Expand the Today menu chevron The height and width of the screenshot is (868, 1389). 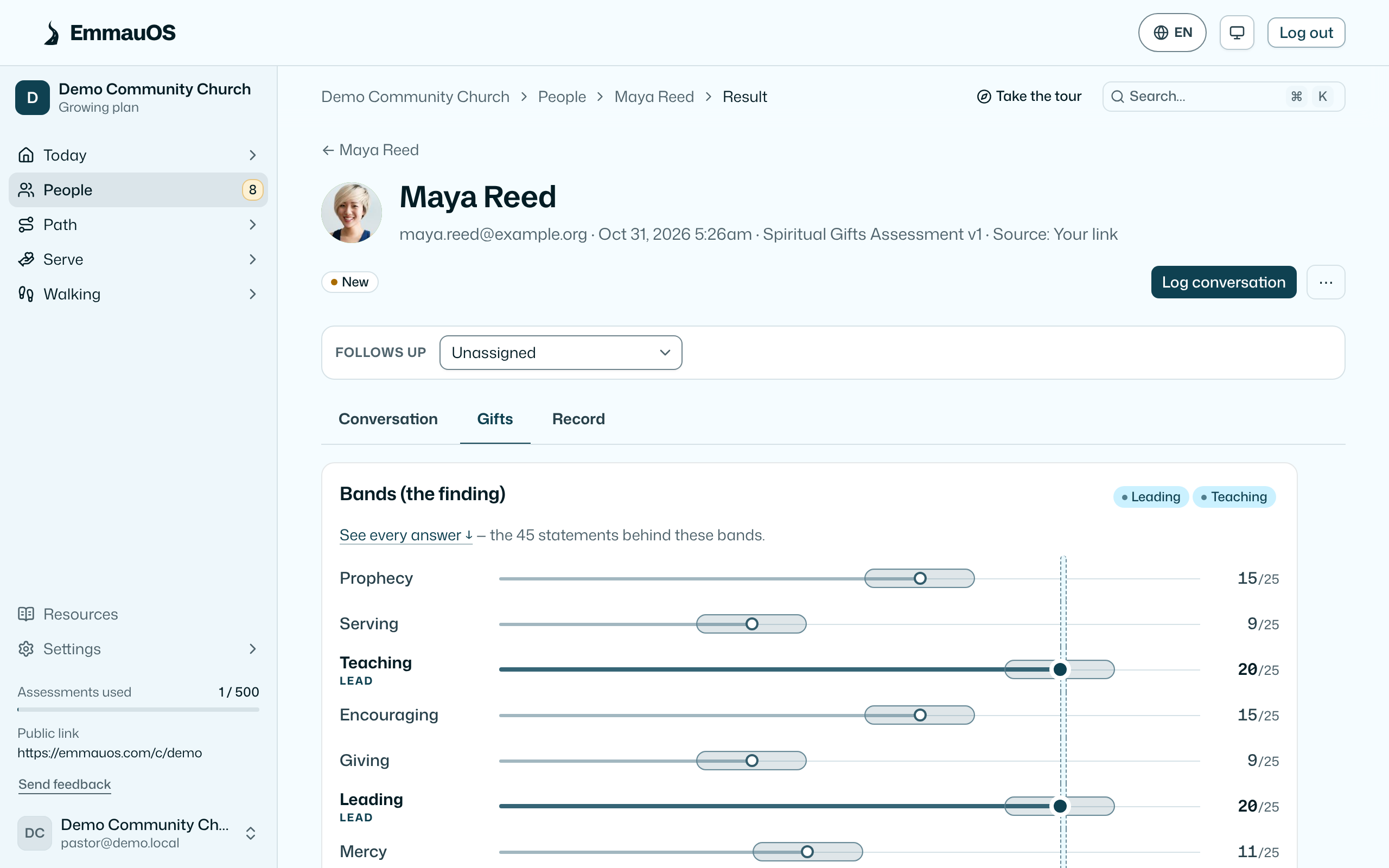coord(252,155)
